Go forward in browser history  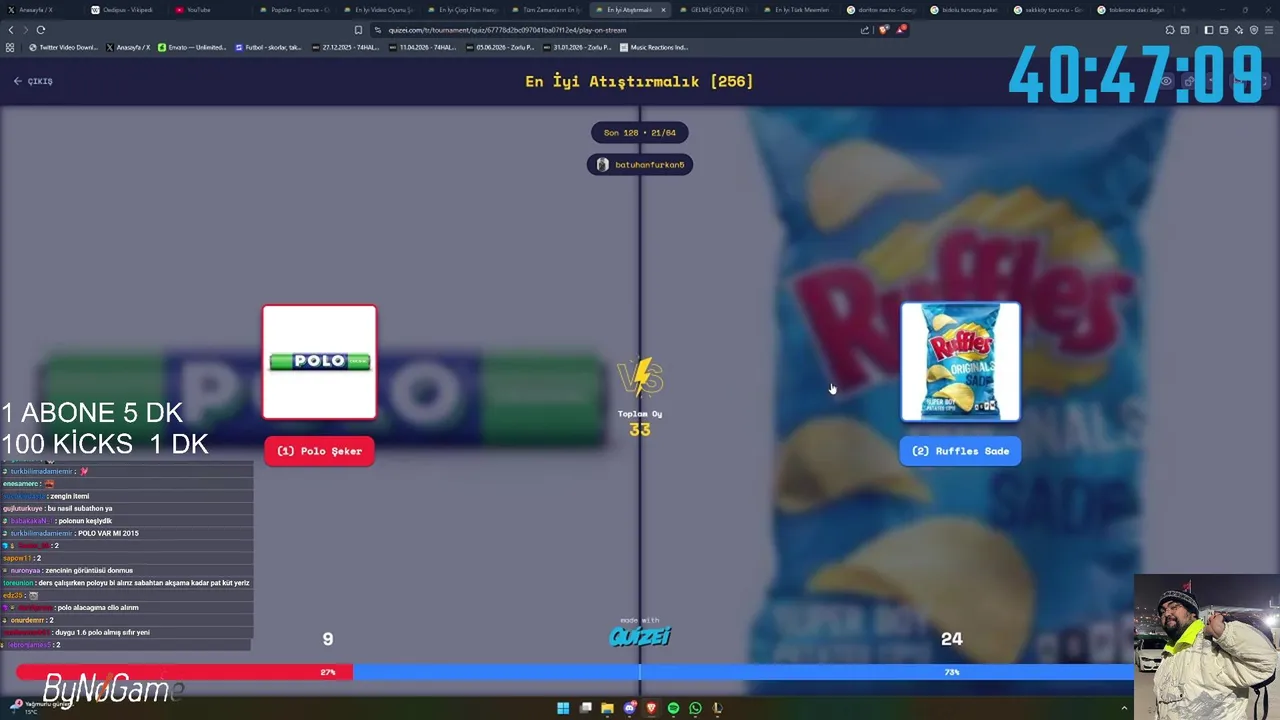pyautogui.click(x=25, y=30)
